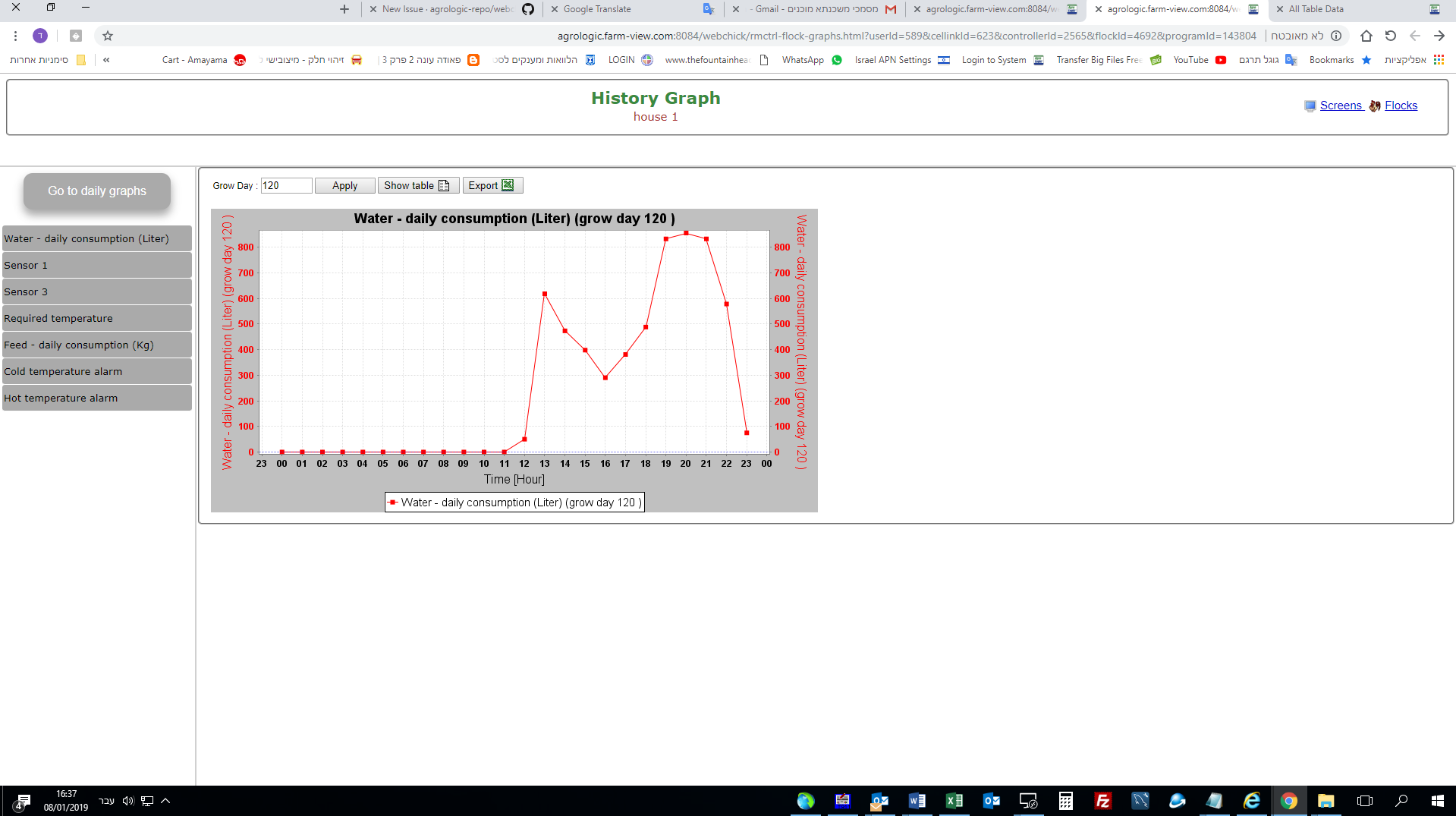This screenshot has width=1456, height=816.
Task: Open the WhatsApp bookmark
Action: [x=812, y=60]
